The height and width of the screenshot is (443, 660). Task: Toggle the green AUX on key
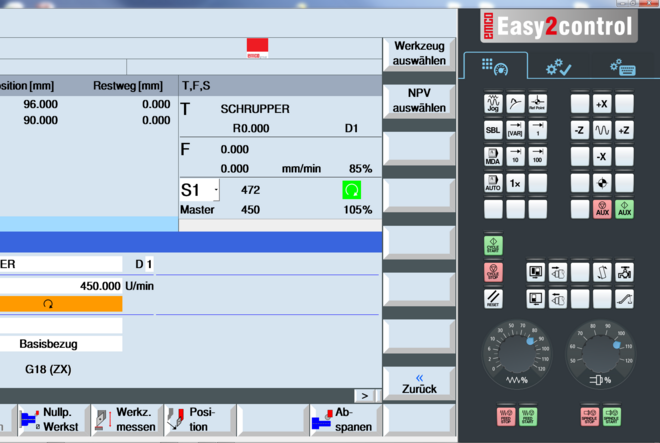[624, 209]
